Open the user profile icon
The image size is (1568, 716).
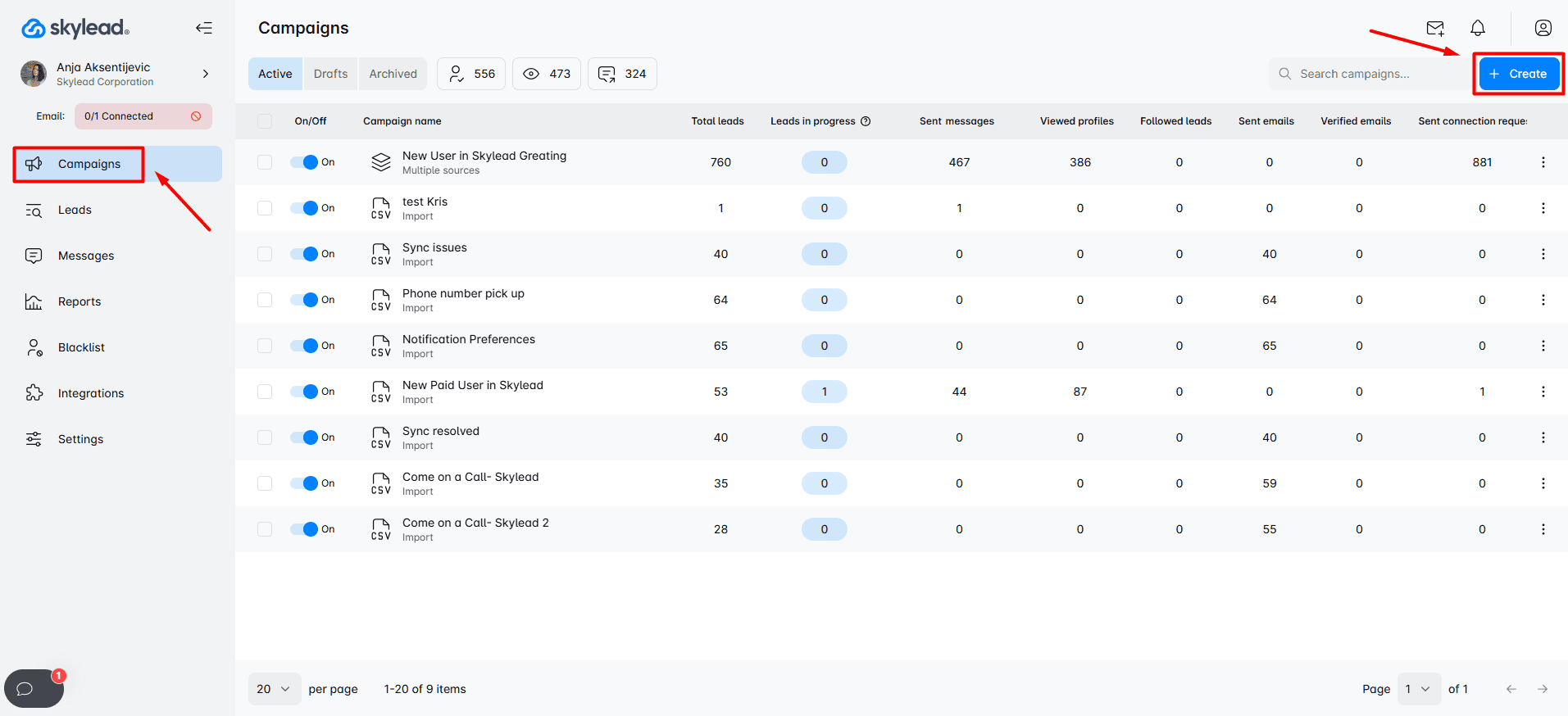[x=1543, y=29]
